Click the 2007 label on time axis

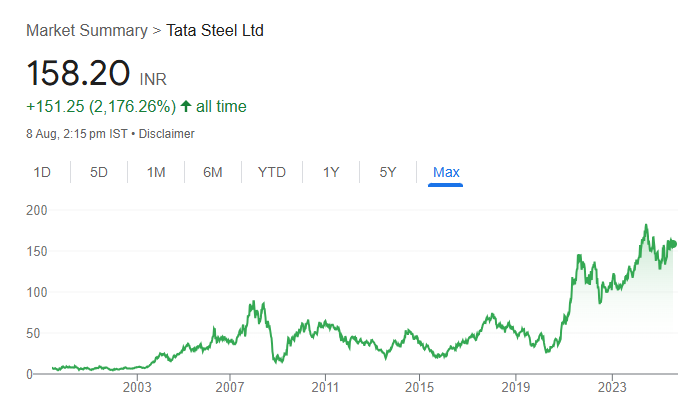(230, 386)
